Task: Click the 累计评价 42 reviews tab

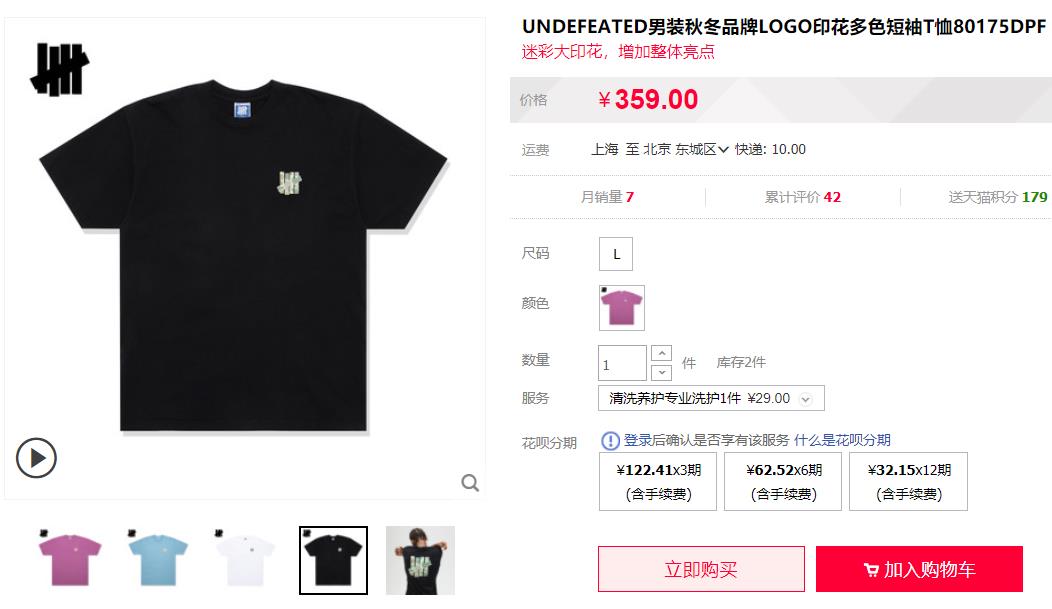Action: coord(802,197)
